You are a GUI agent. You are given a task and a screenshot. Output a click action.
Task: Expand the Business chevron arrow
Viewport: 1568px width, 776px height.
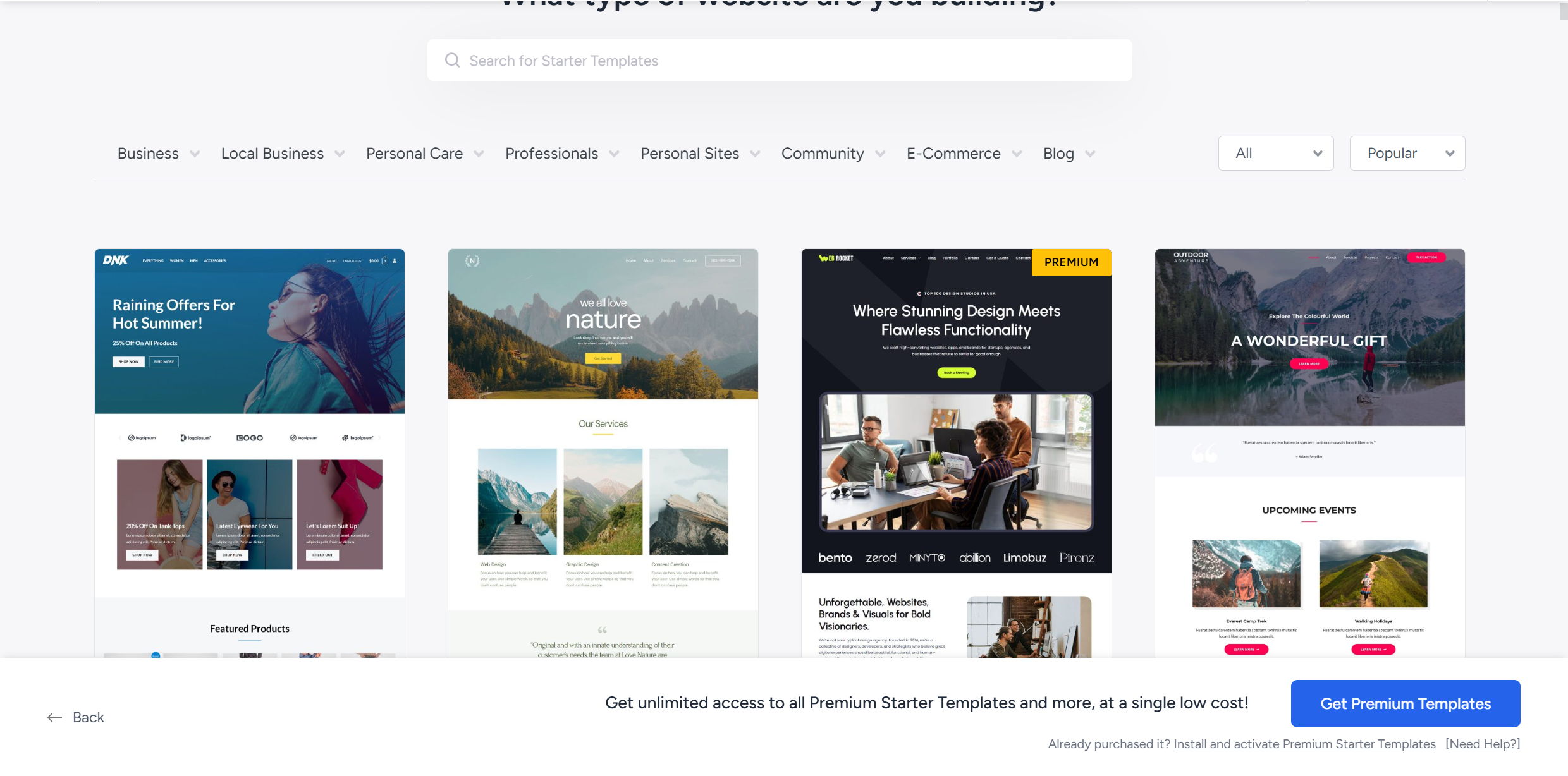[x=195, y=154]
